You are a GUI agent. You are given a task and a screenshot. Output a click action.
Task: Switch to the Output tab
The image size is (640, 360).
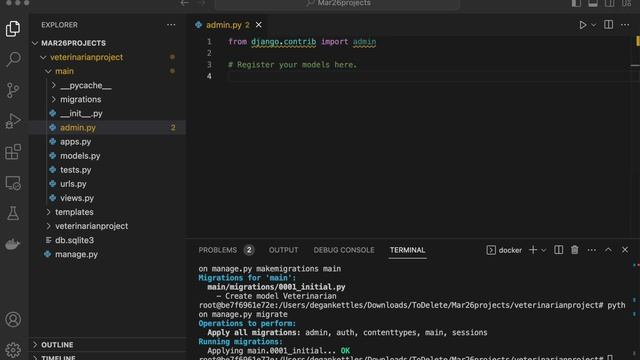(283, 250)
